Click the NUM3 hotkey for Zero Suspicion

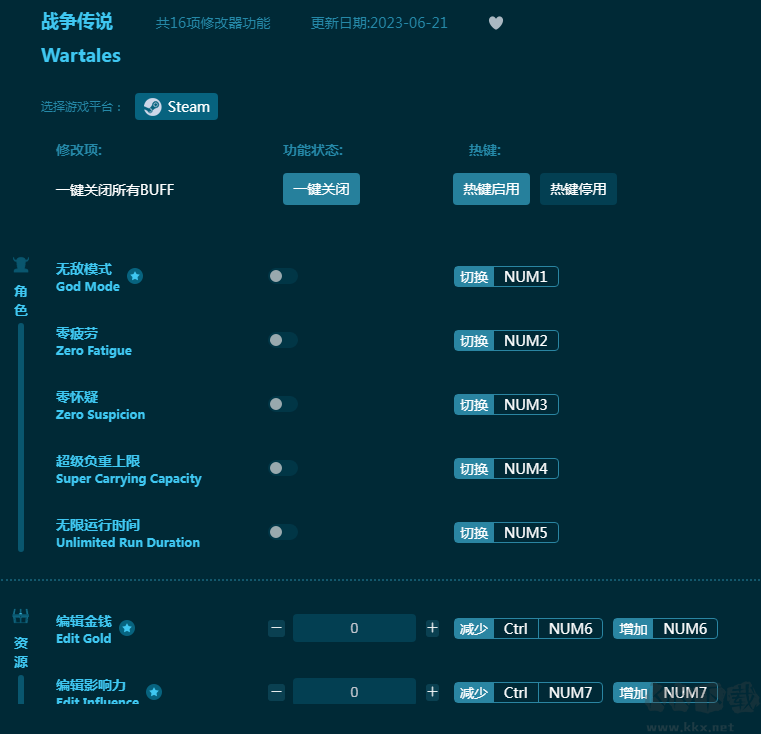click(x=526, y=405)
